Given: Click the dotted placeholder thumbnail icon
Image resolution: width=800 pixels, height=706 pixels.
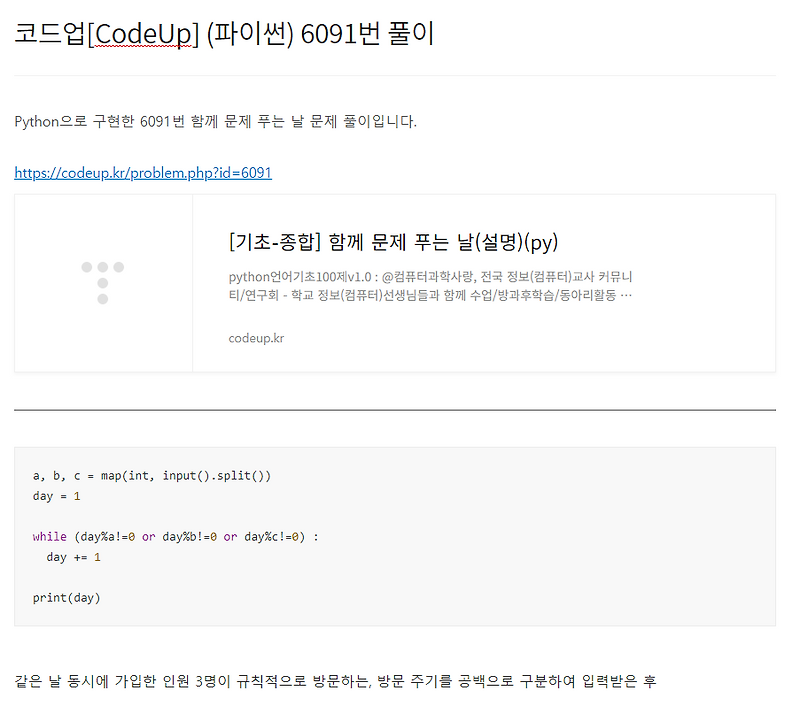Looking at the screenshot, I should (x=103, y=274).
